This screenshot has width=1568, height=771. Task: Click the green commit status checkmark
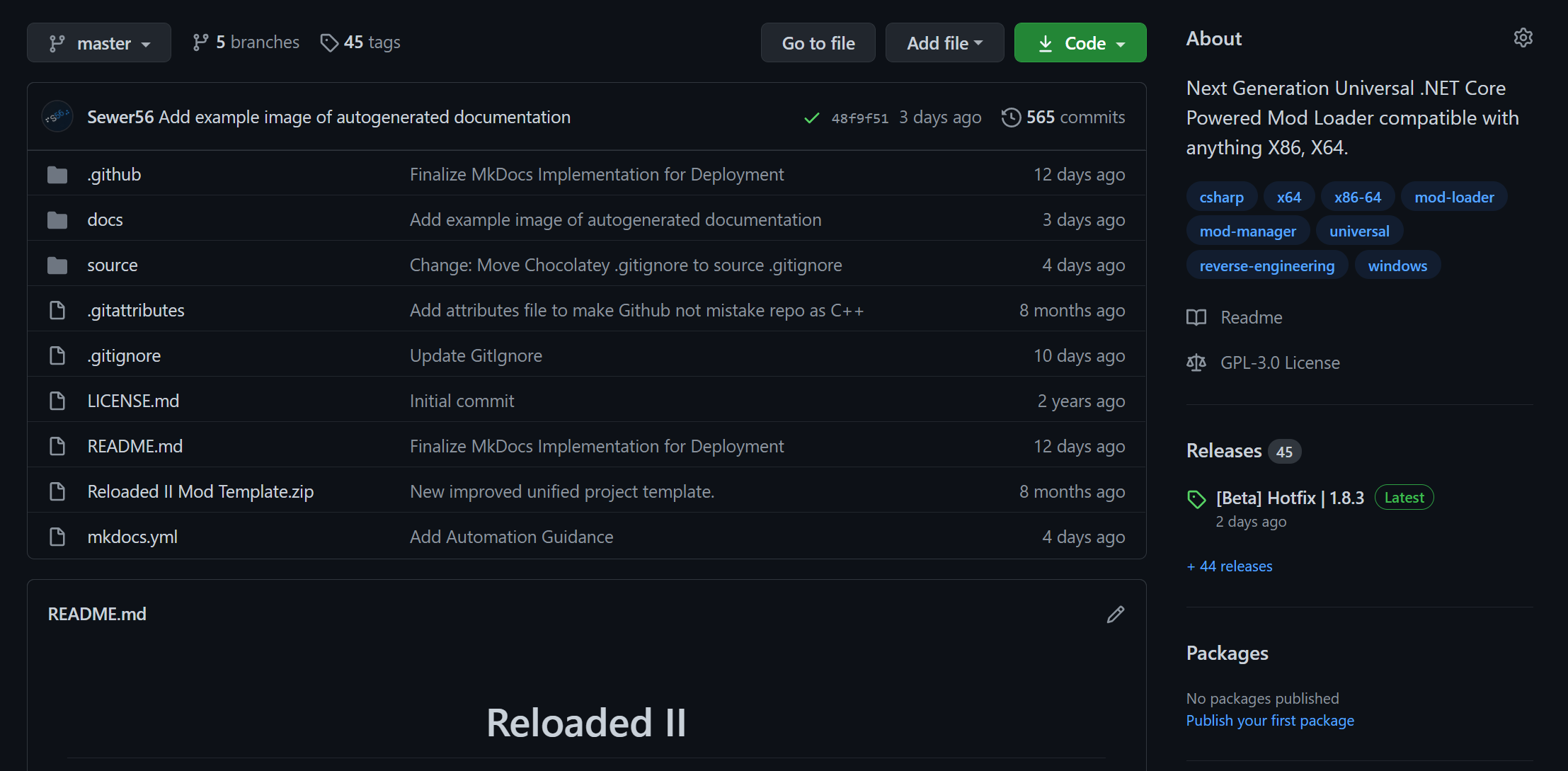coord(812,118)
